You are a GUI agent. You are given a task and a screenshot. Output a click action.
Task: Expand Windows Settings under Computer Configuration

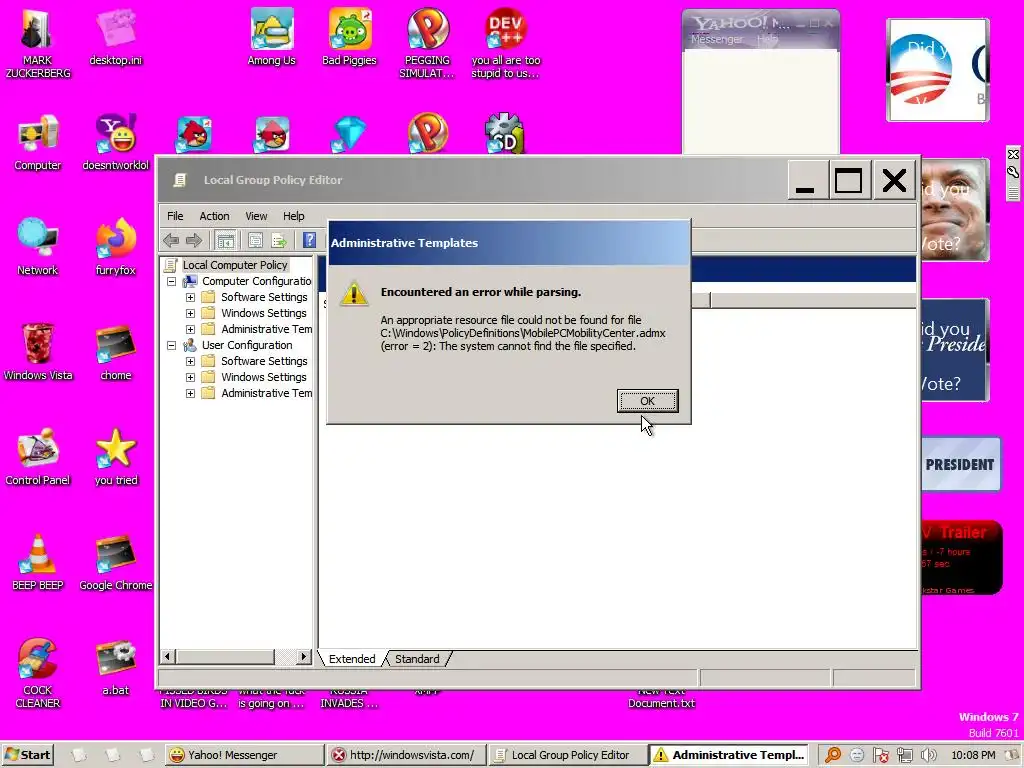(x=190, y=313)
